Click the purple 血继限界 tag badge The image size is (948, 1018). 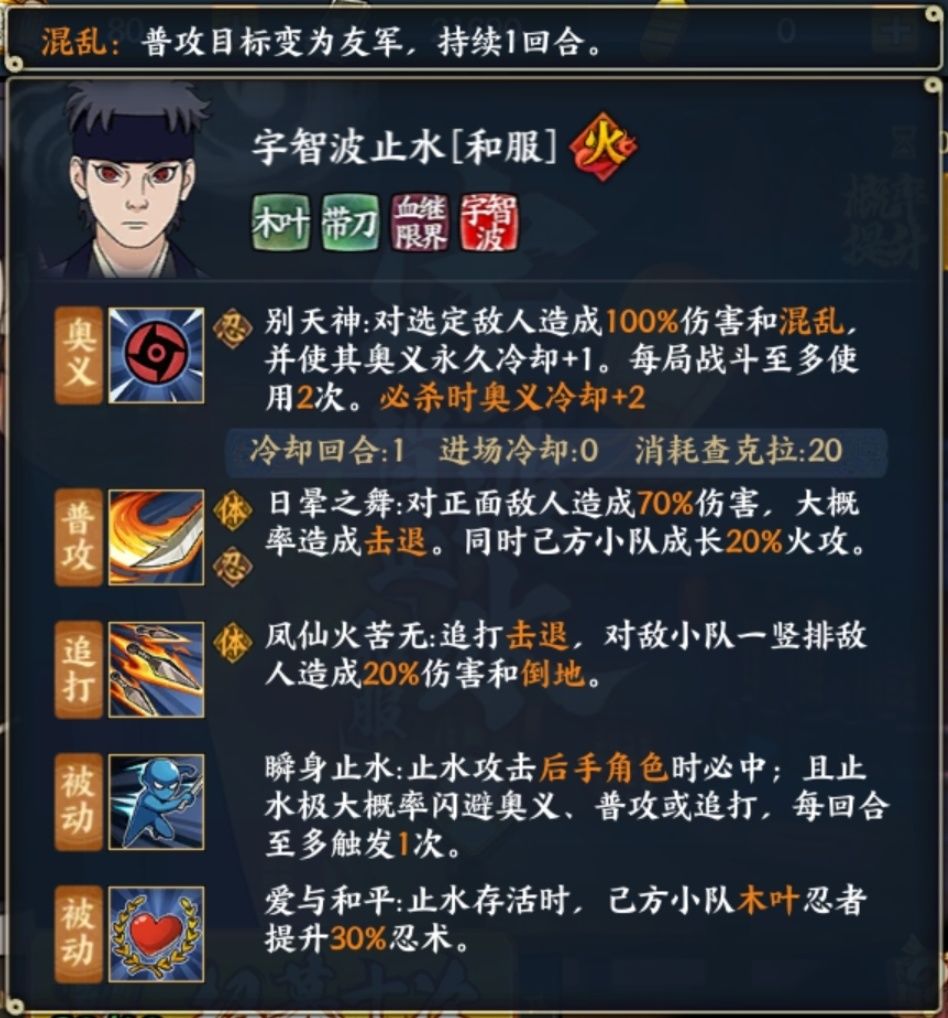[x=419, y=223]
